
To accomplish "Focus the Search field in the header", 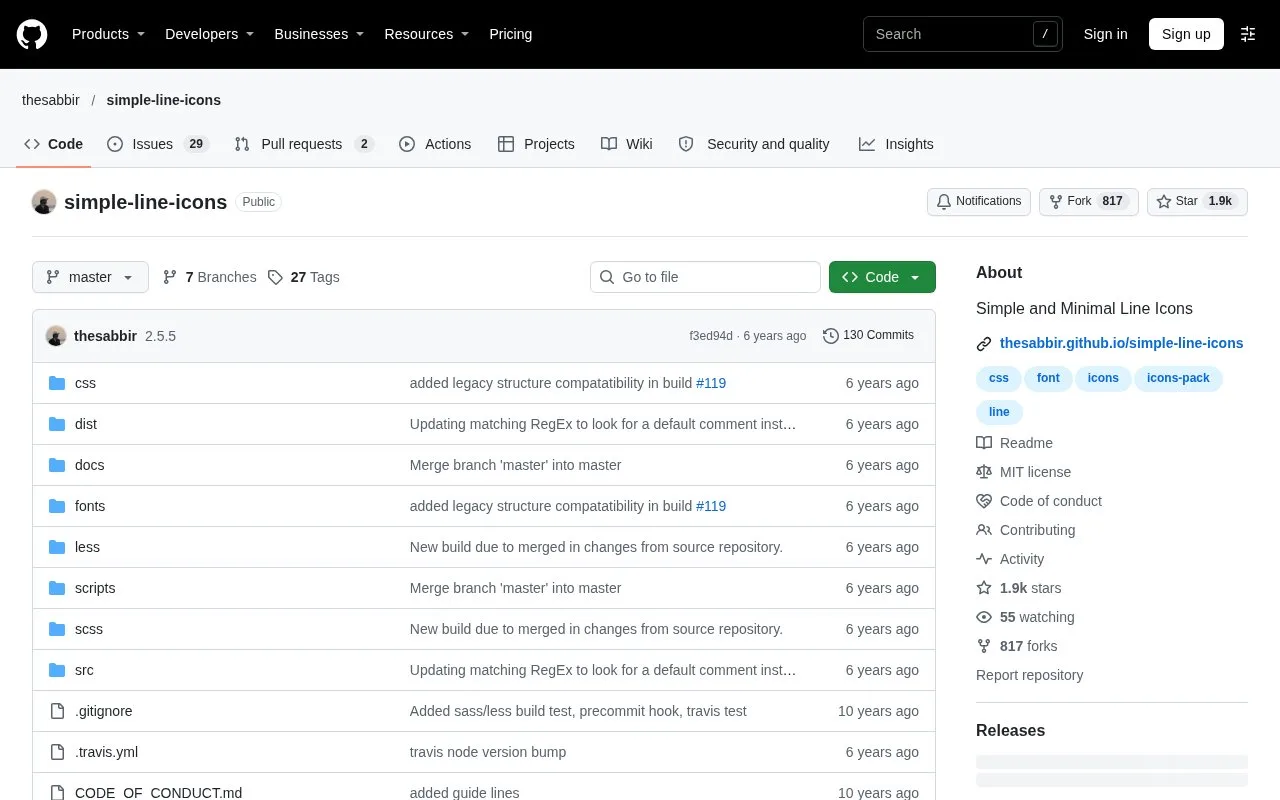I will 962,34.
